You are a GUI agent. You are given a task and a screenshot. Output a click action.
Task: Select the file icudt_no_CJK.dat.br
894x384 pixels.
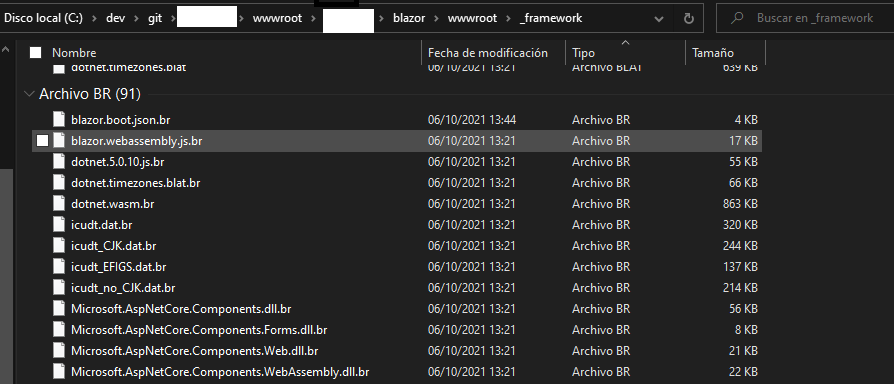123,288
